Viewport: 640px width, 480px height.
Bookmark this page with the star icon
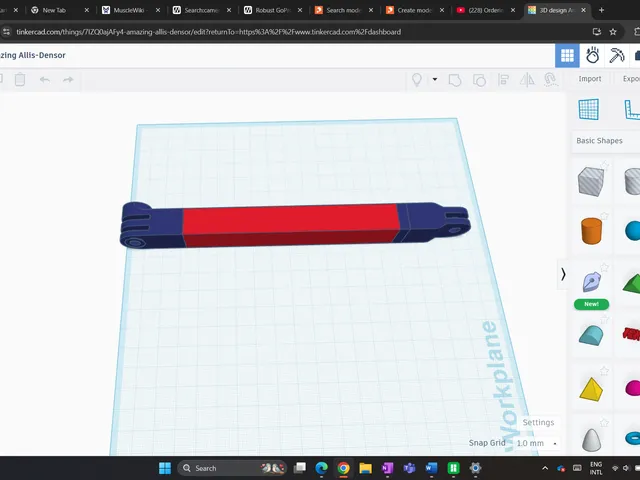coord(613,32)
